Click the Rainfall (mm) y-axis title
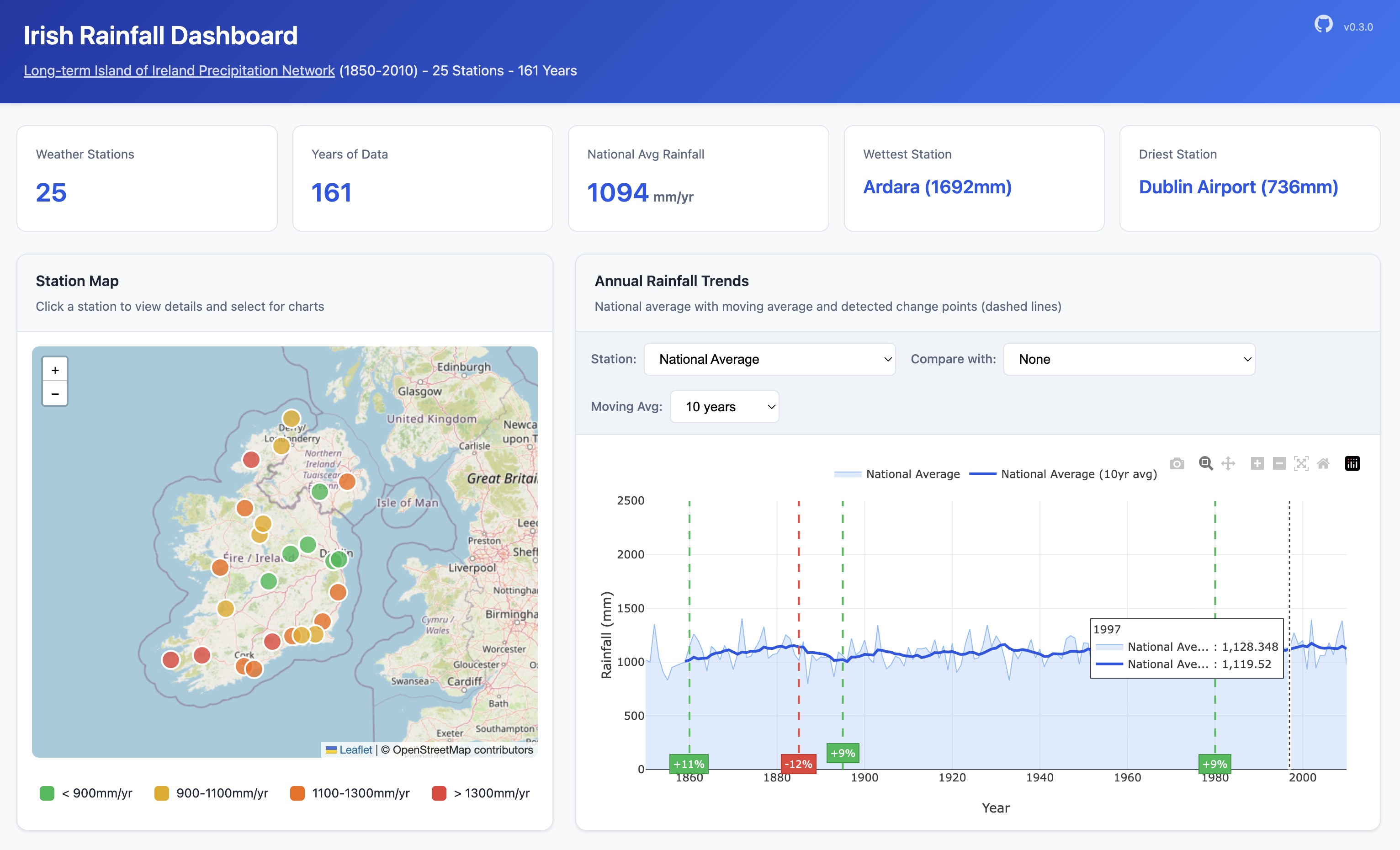 (x=606, y=635)
